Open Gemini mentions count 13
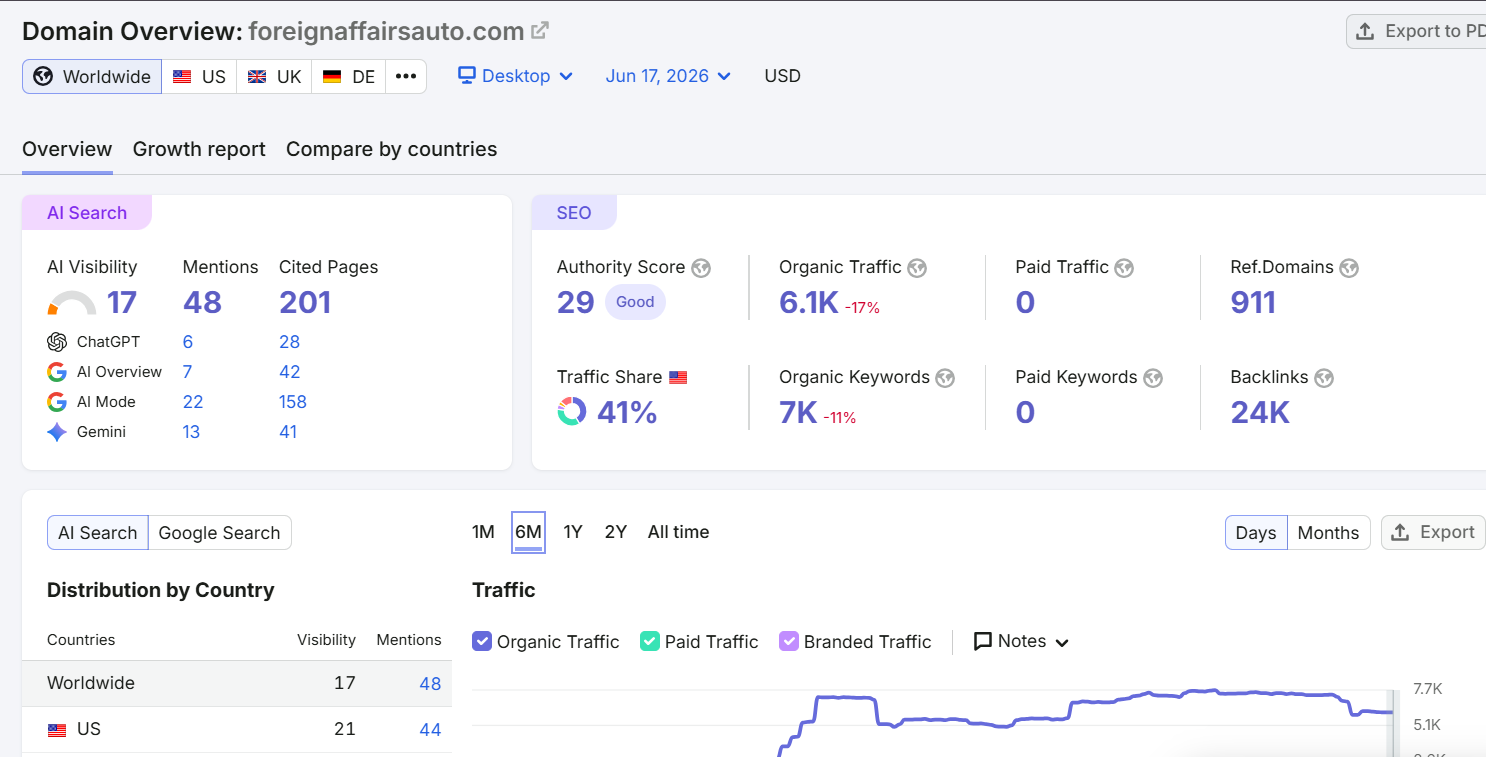Viewport: 1486px width, 757px height. [x=191, y=432]
